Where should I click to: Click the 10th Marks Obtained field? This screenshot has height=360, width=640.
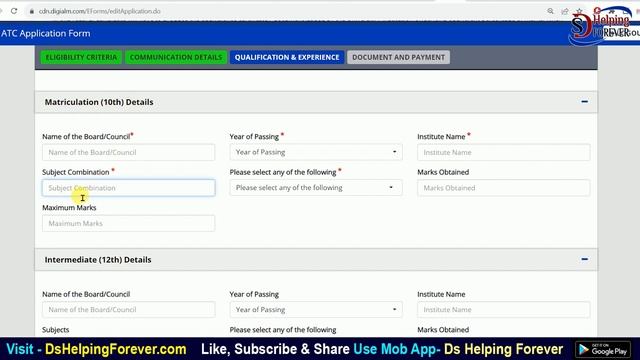(x=503, y=188)
